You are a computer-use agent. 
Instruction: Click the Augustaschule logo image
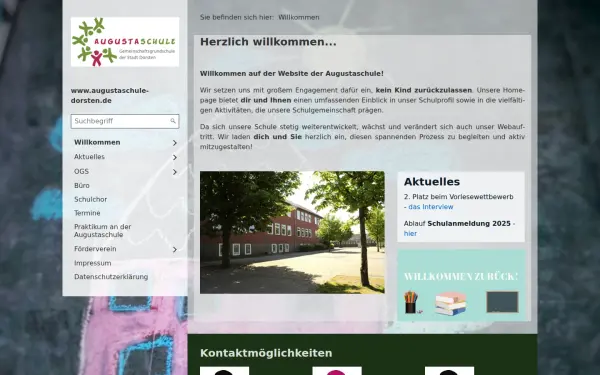point(125,42)
